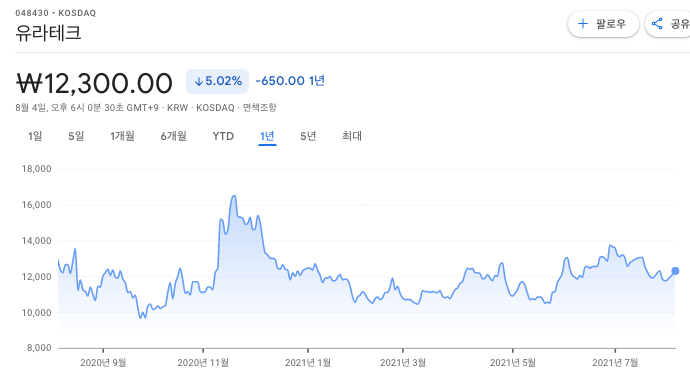Click the 8,000 y-axis label
690x373 pixels.
point(39,348)
